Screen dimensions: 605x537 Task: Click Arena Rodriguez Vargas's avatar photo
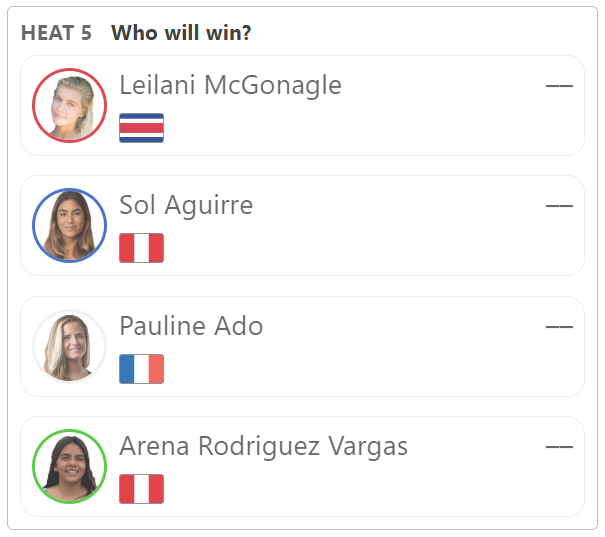[69, 466]
